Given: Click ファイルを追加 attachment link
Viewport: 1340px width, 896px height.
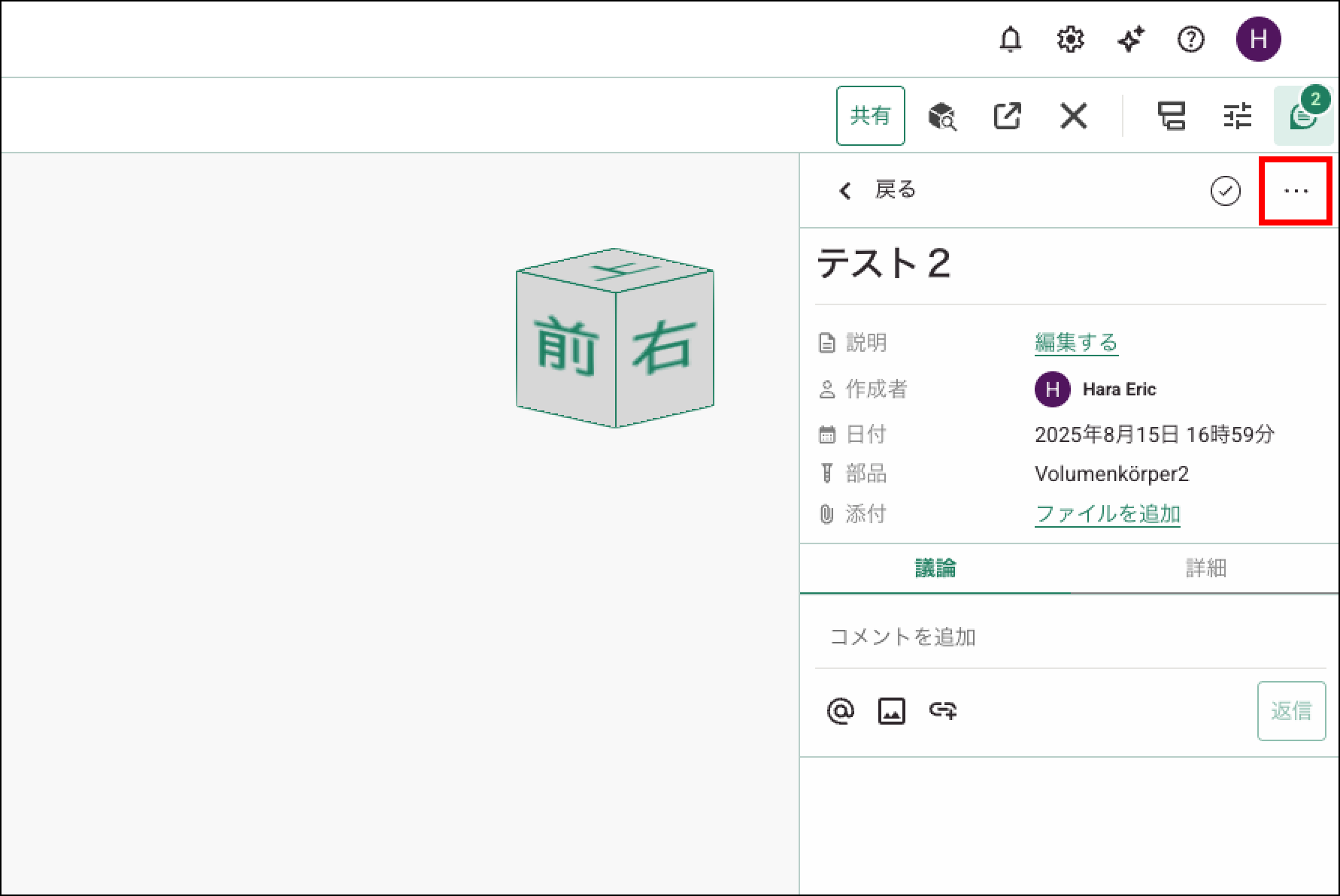Looking at the screenshot, I should point(1107,514).
